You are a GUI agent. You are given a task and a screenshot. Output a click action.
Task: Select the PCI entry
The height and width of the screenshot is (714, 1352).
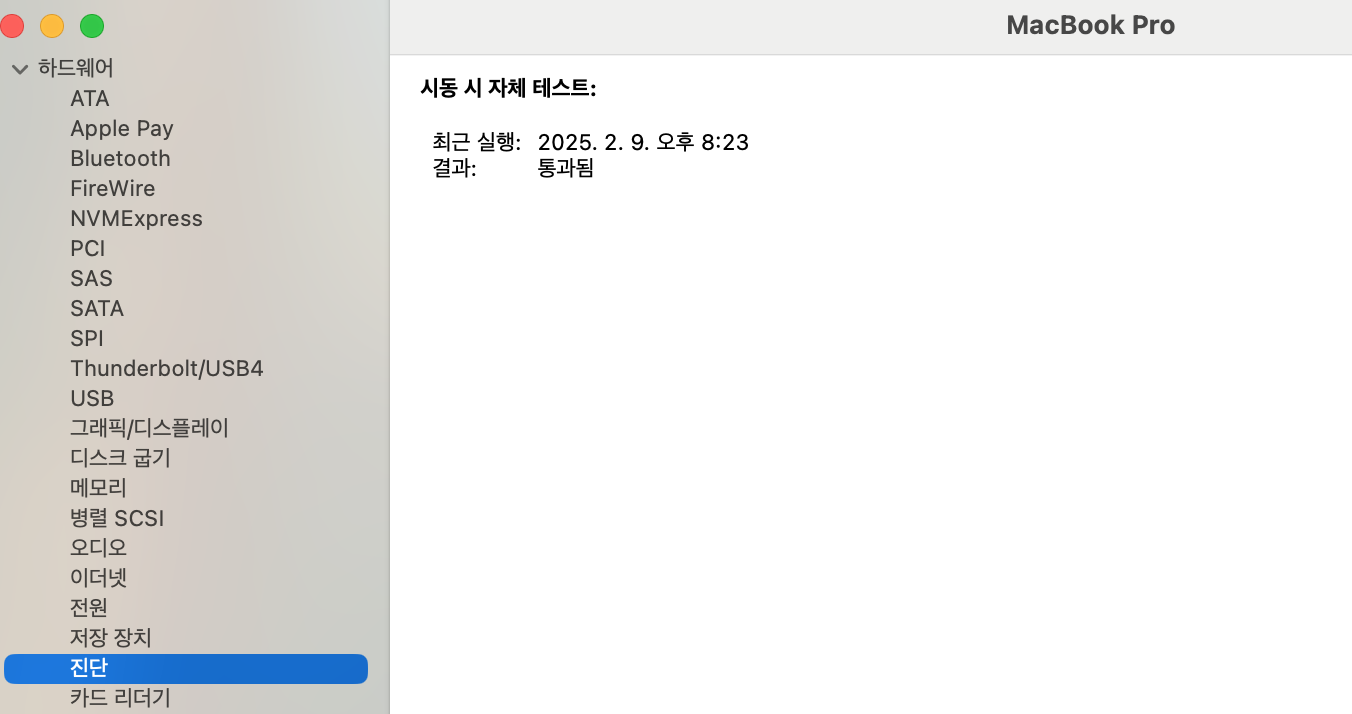(88, 249)
